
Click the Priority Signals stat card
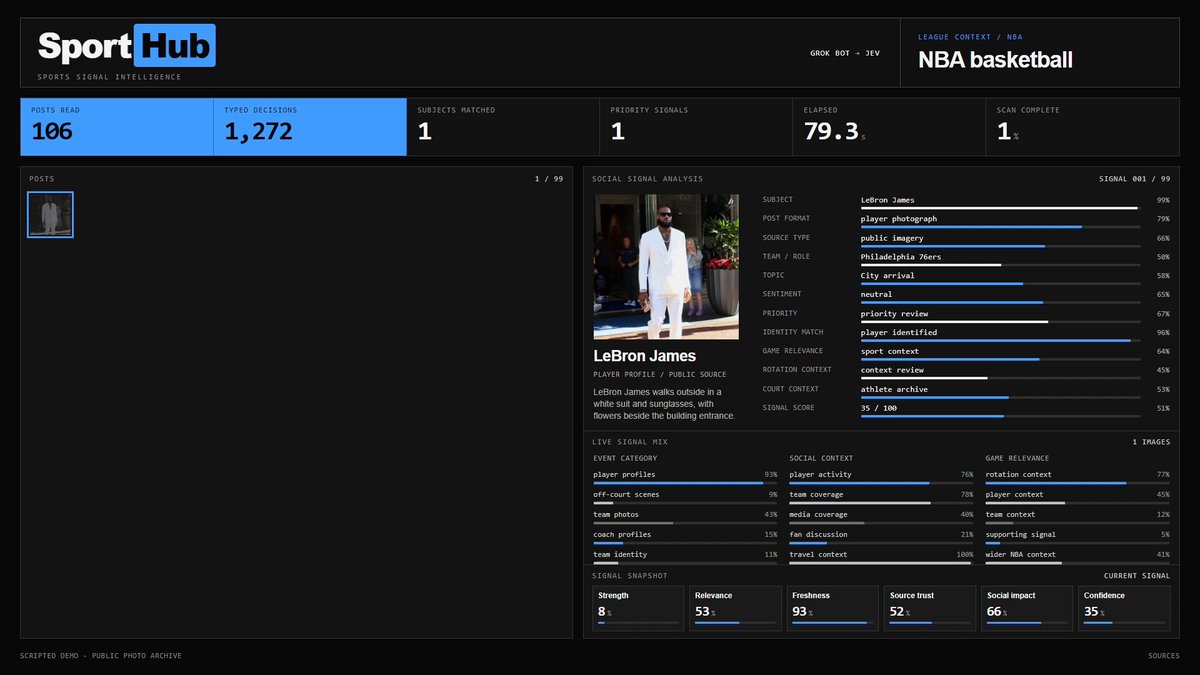tap(696, 127)
